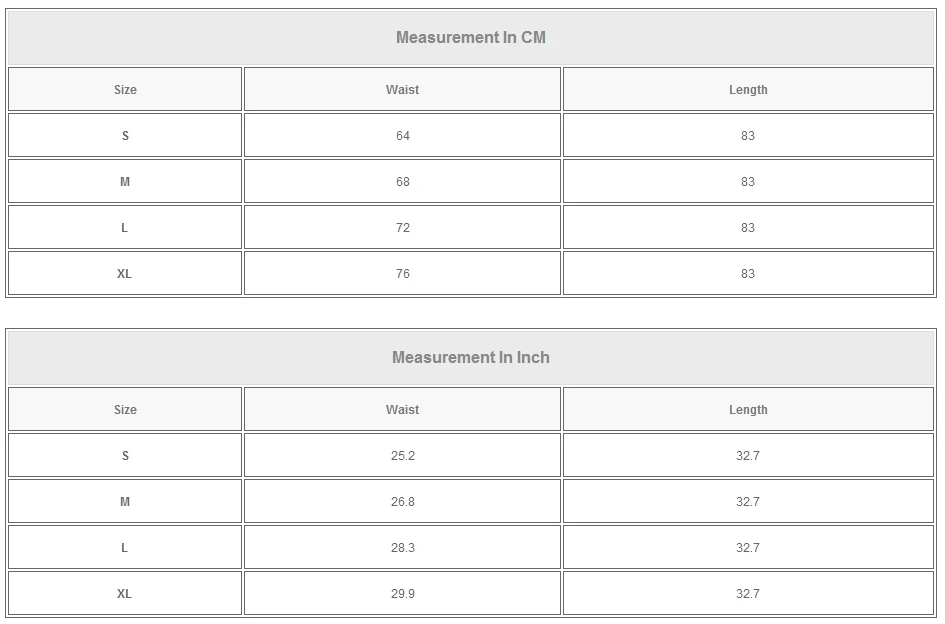Click waist value 64 for size S
The height and width of the screenshot is (624, 945).
[x=402, y=136]
